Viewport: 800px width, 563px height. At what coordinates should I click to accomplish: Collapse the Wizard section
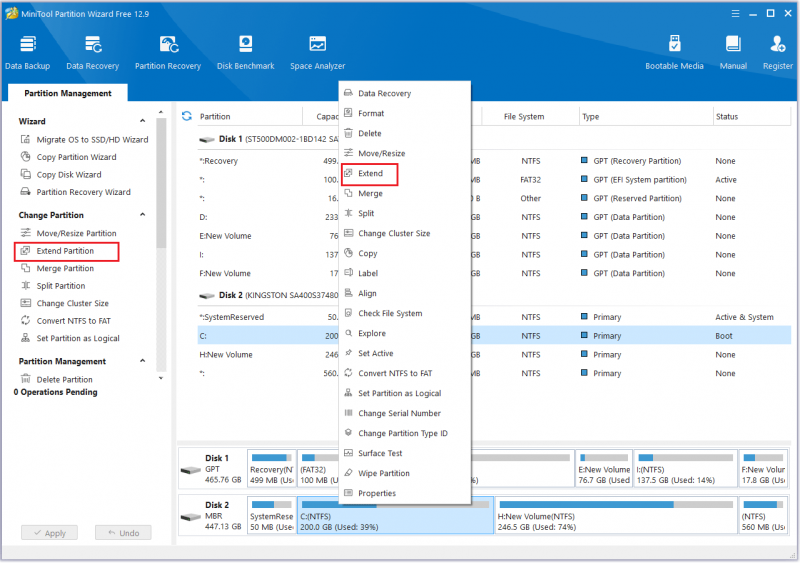pyautogui.click(x=142, y=121)
